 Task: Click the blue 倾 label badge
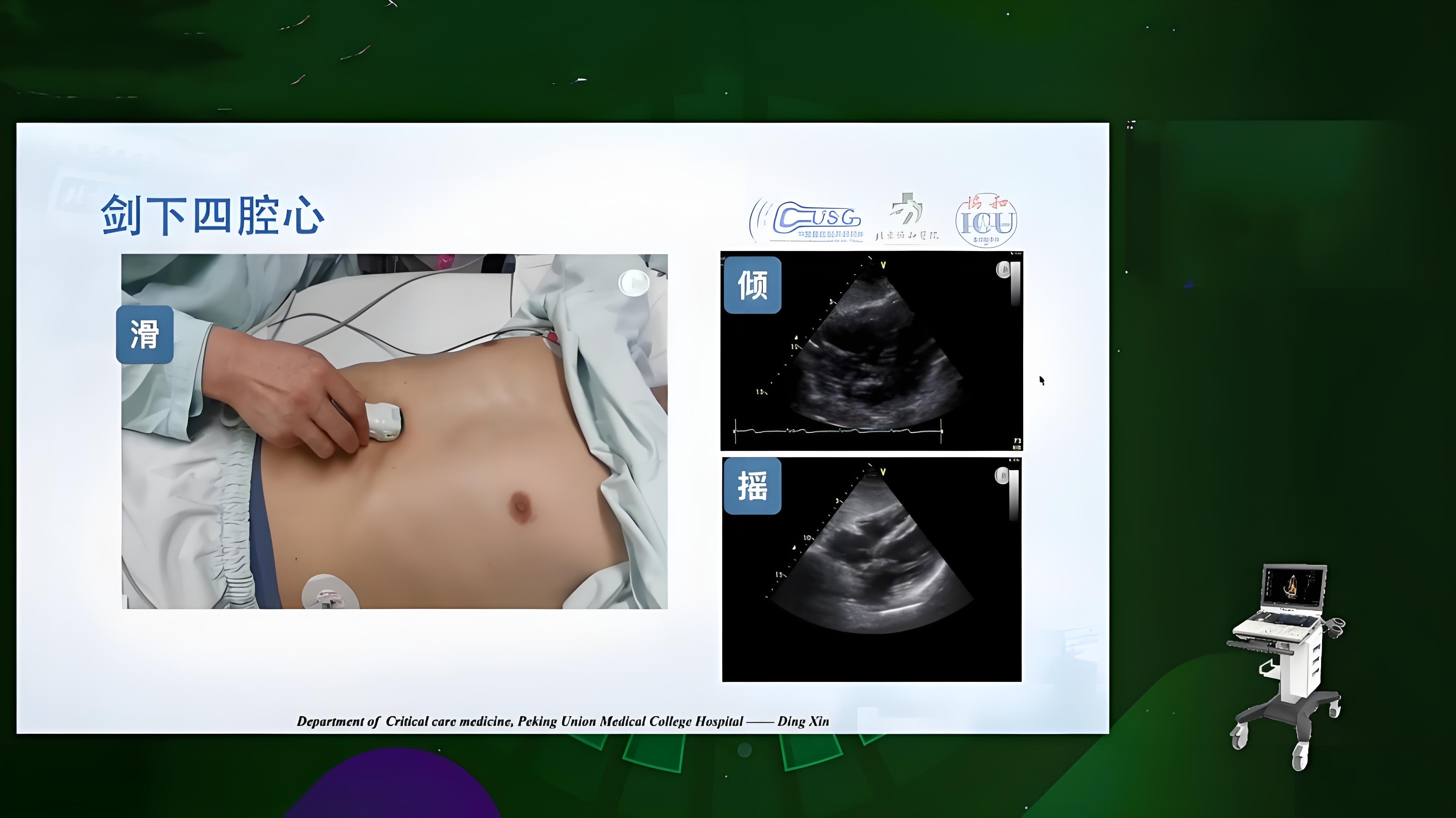[x=752, y=285]
